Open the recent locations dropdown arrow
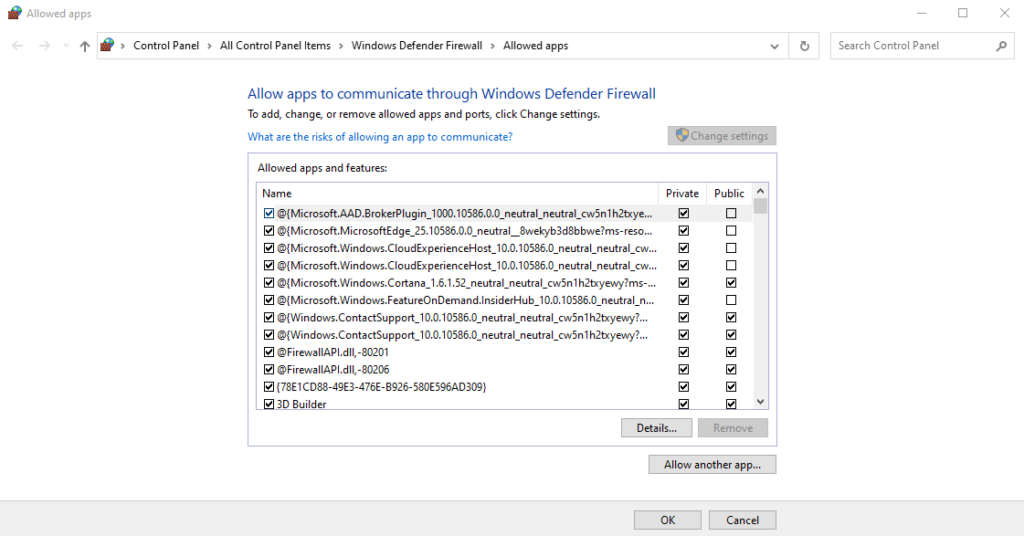This screenshot has height=536, width=1024. point(66,46)
